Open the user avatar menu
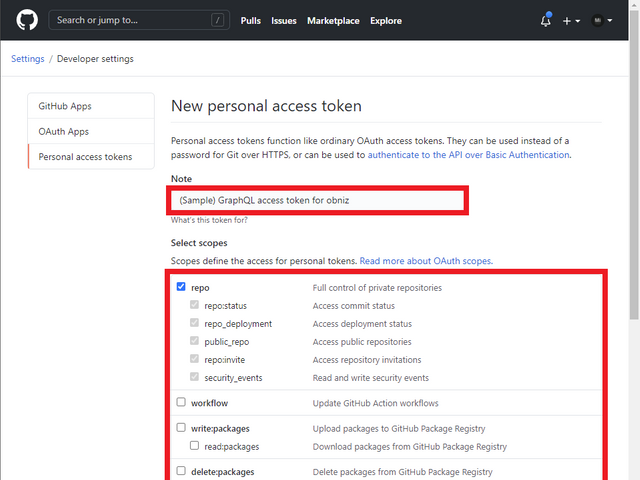 [602, 20]
